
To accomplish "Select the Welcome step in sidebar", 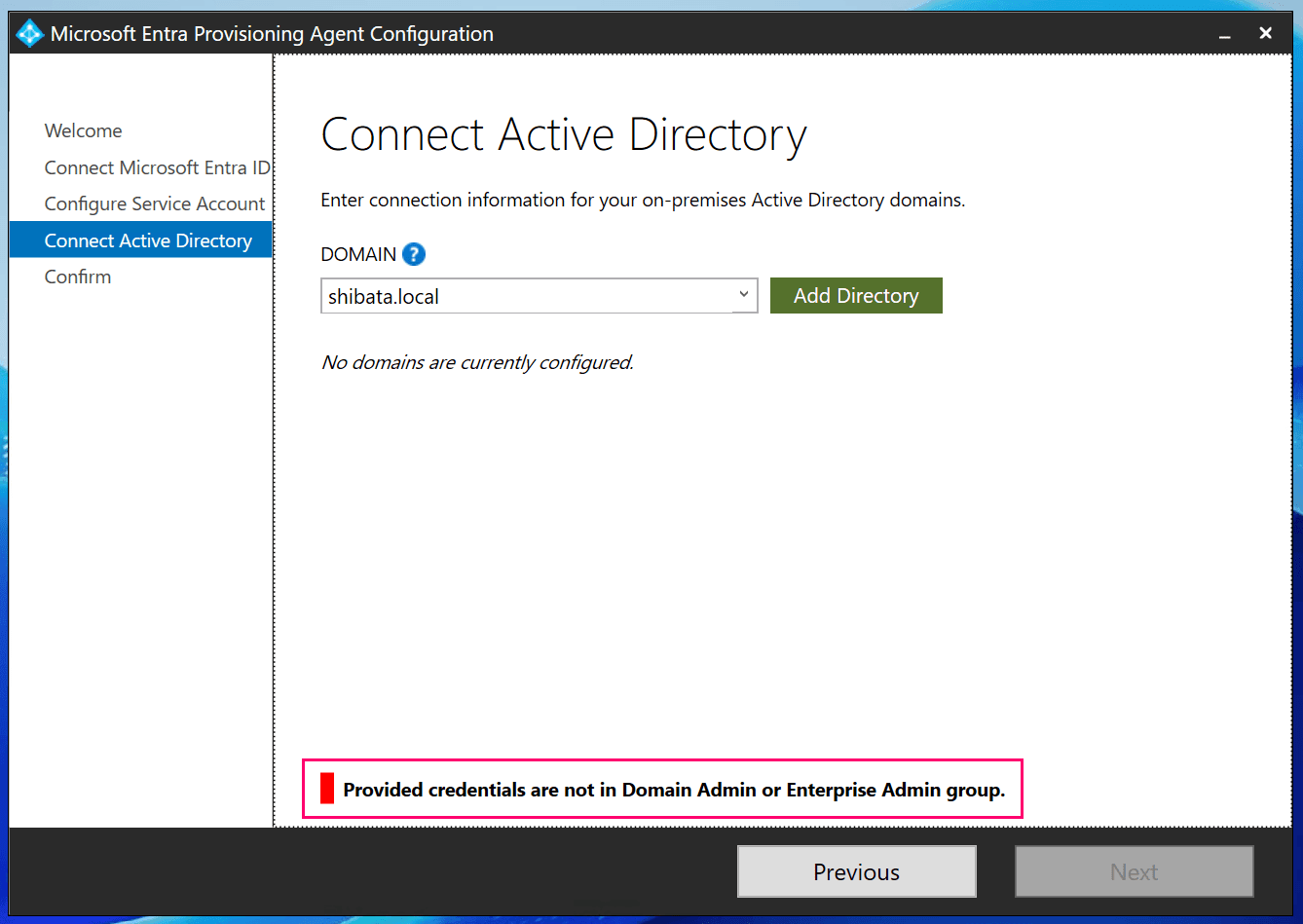I will 84,130.
